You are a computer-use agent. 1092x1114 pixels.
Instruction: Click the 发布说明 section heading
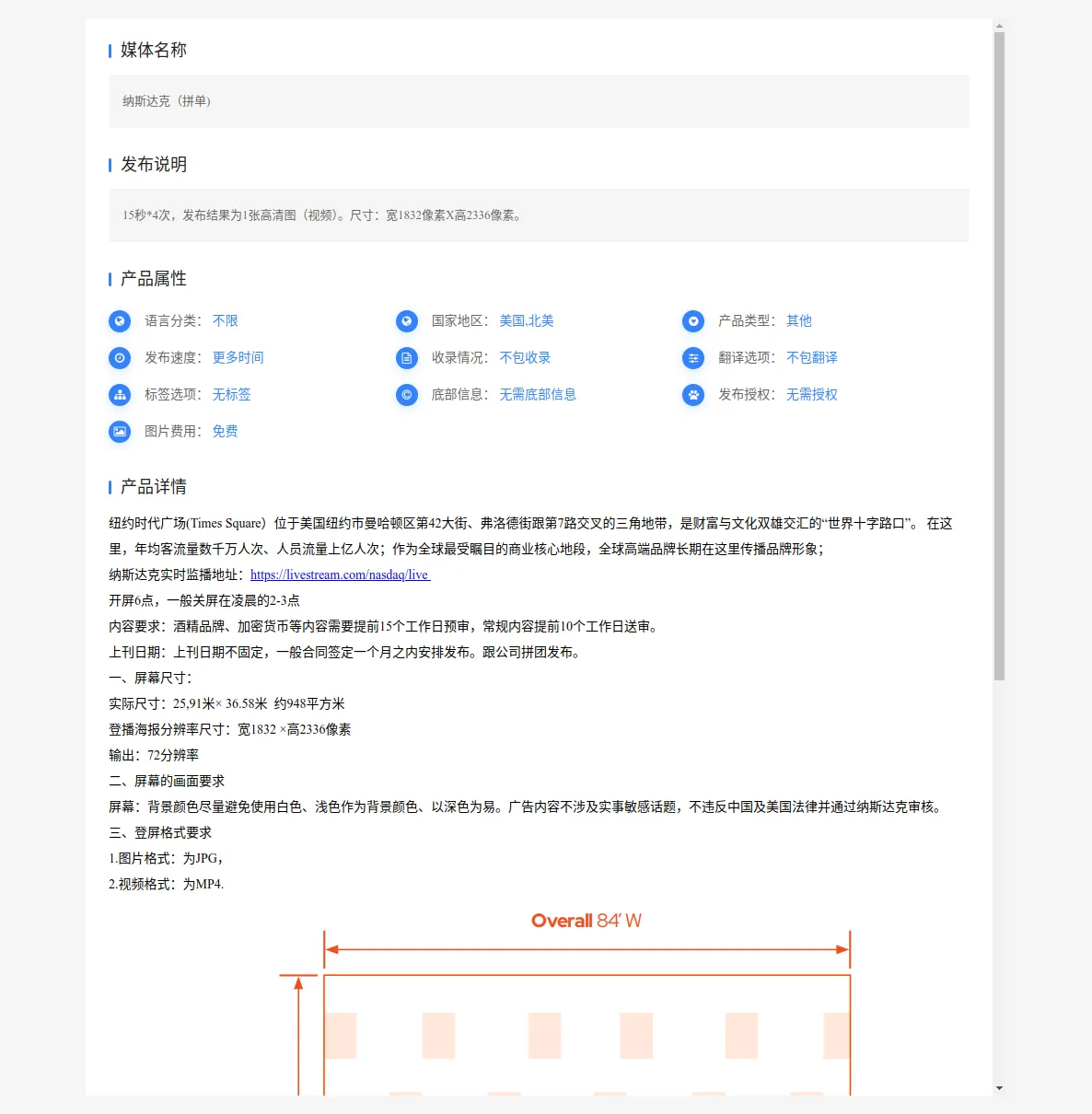pos(154,164)
